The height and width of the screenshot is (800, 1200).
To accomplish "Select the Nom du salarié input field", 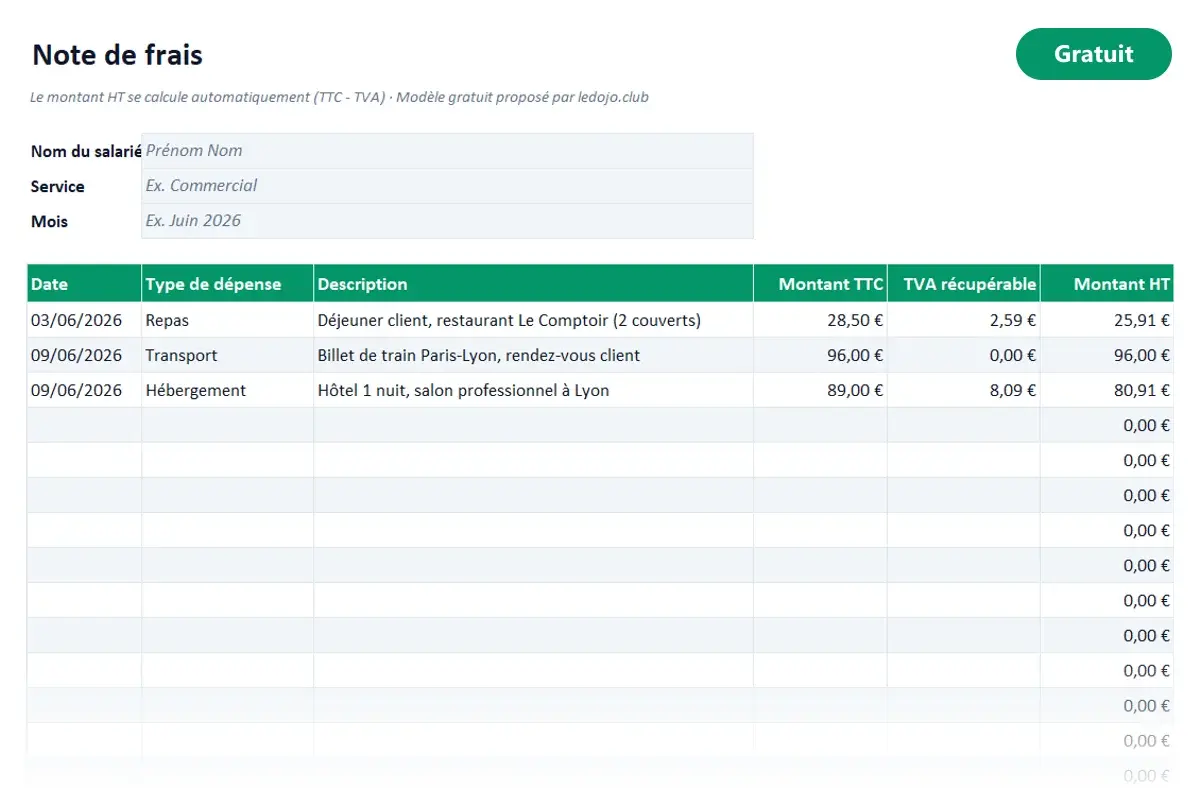I will (447, 151).
